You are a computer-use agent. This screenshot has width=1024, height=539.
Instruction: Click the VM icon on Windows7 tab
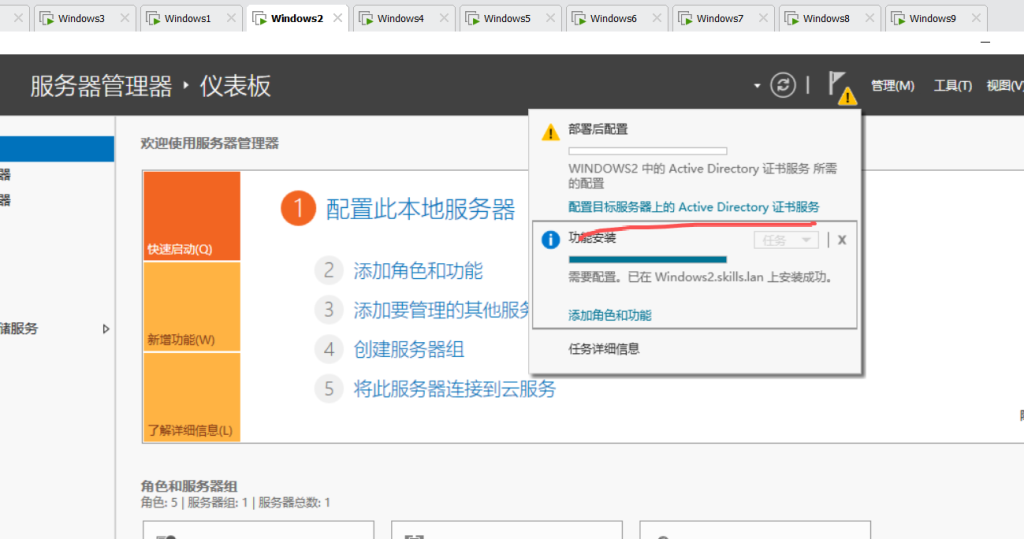click(x=683, y=18)
